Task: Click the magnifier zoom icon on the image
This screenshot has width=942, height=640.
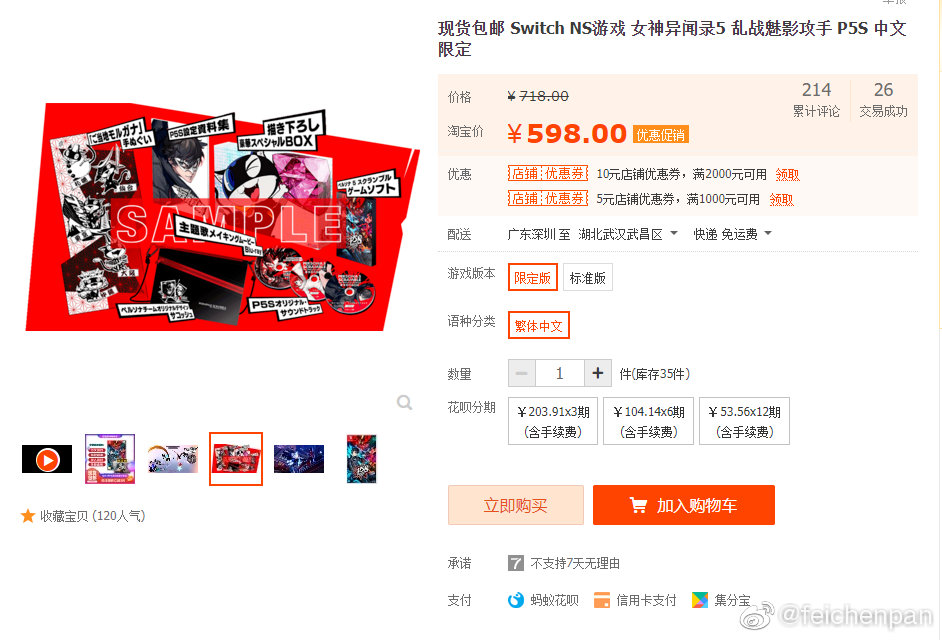Action: pos(404,402)
